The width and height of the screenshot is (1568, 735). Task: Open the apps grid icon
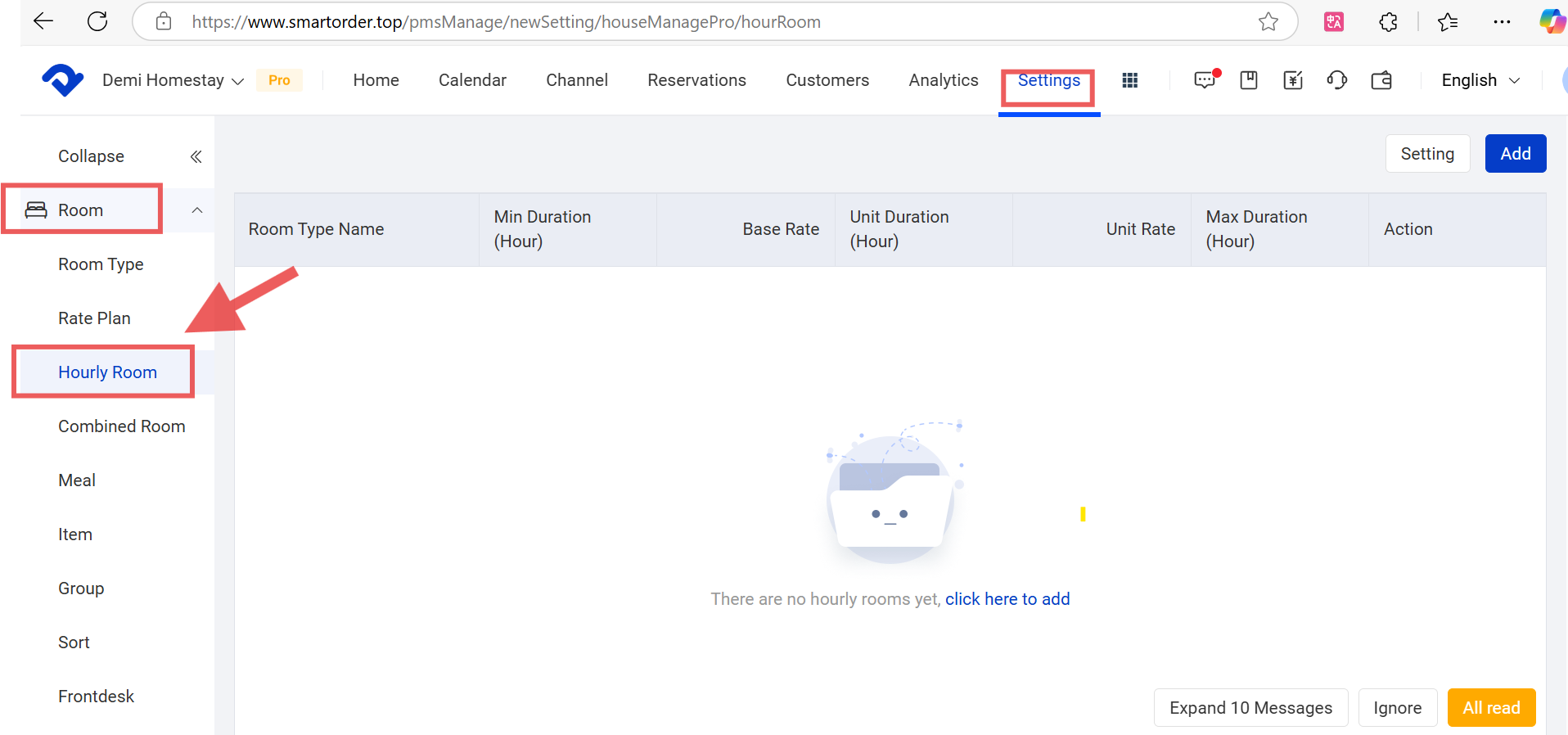coord(1130,80)
